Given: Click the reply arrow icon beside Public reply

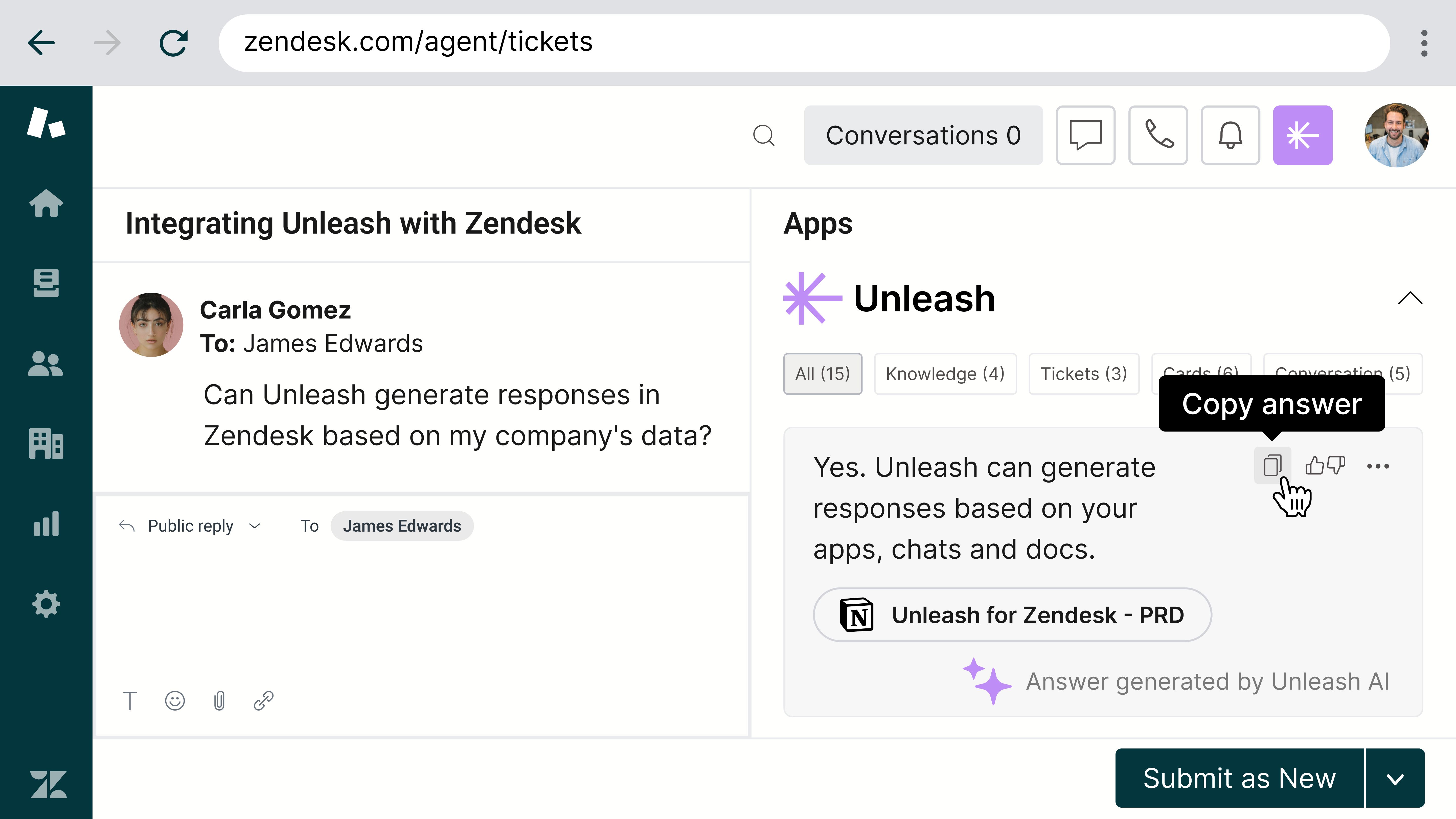Looking at the screenshot, I should pos(127,526).
